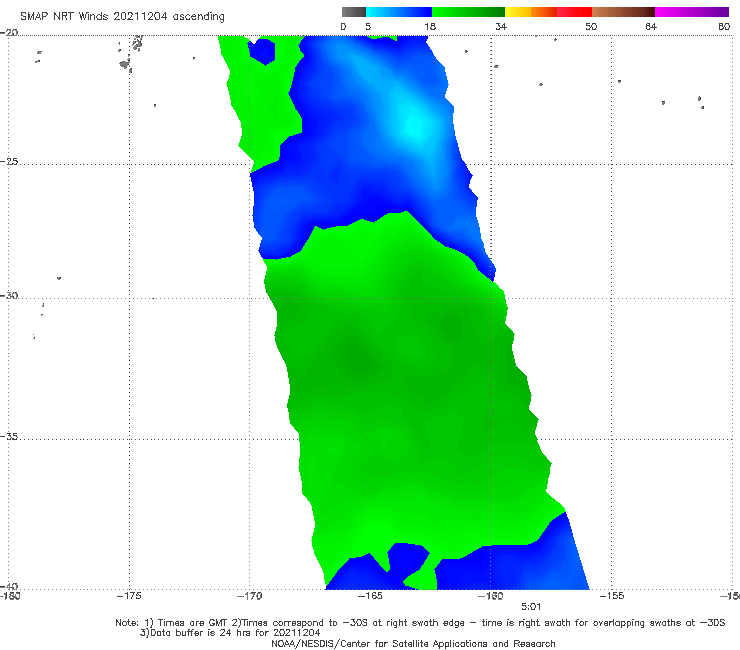Click the gray segment of the color bar
The width and height of the screenshot is (740, 650).
coord(353,12)
